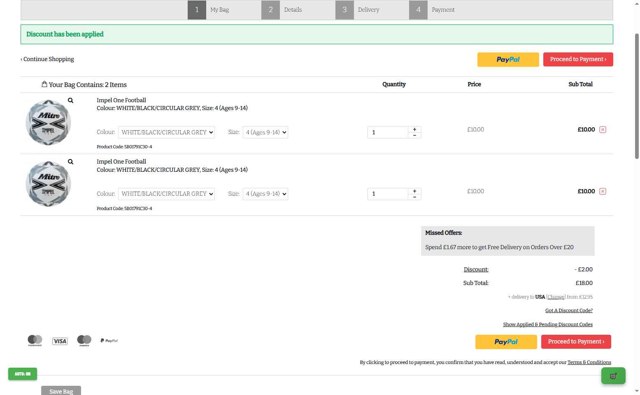The width and height of the screenshot is (640, 395).
Task: Click the second football's quantity field
Action: point(388,194)
